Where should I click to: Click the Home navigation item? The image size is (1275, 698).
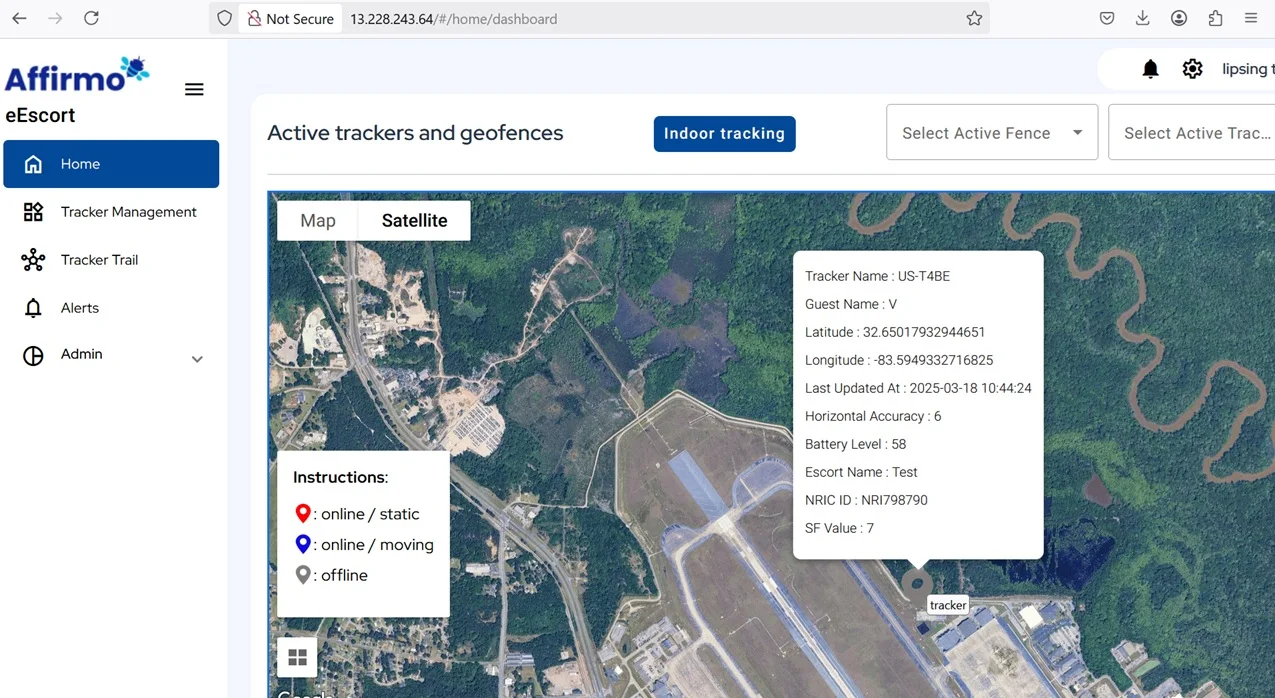80,163
